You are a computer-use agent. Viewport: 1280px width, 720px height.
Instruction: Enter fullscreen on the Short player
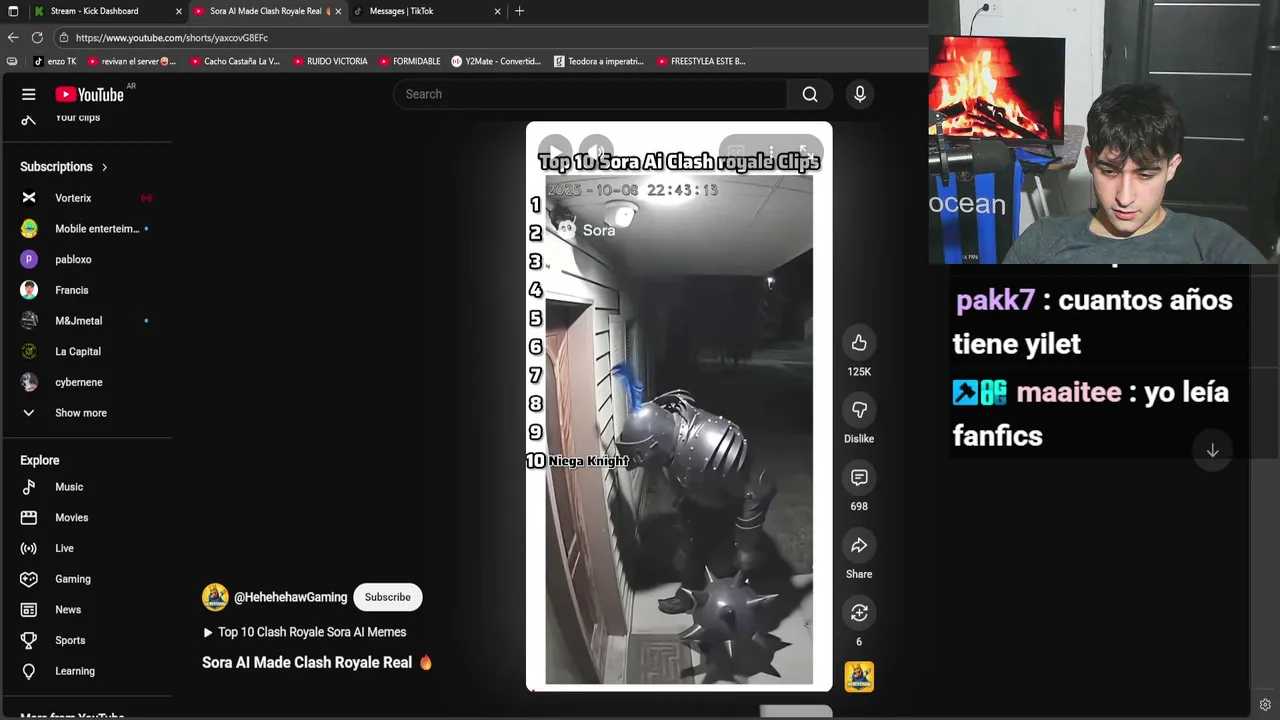pos(804,152)
